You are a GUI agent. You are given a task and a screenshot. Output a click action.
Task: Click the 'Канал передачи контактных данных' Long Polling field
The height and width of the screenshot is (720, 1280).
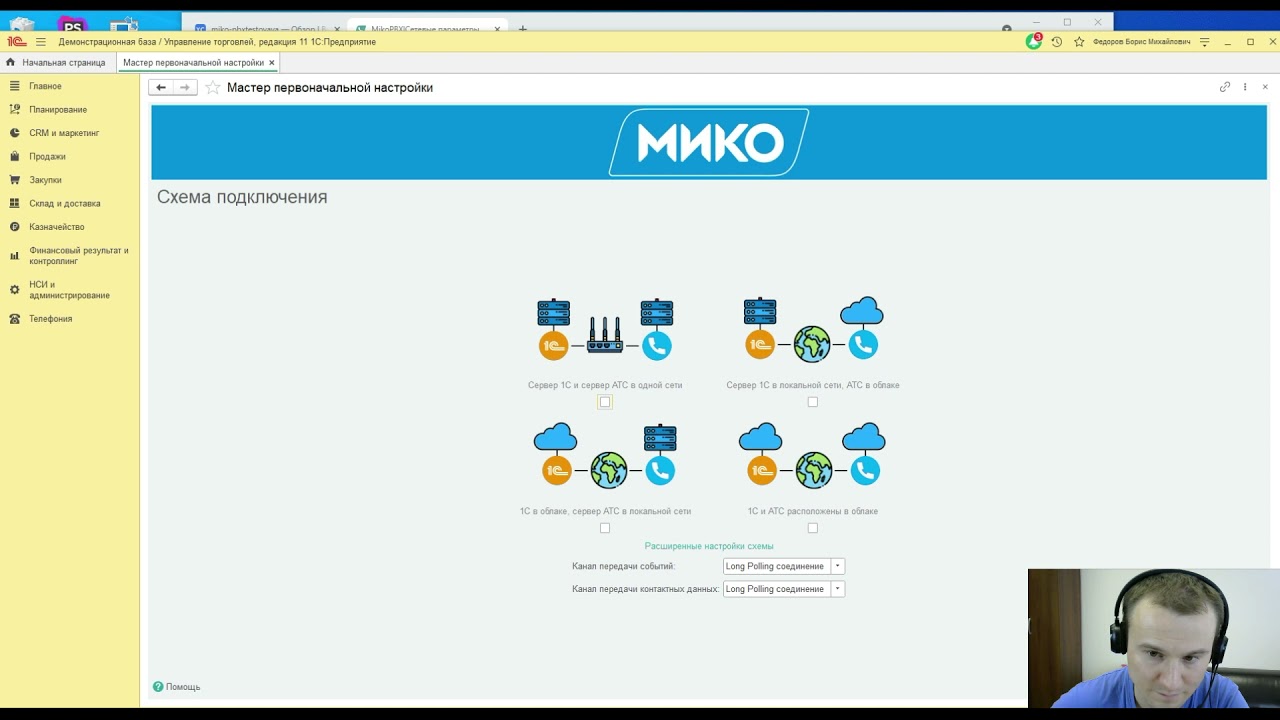777,589
